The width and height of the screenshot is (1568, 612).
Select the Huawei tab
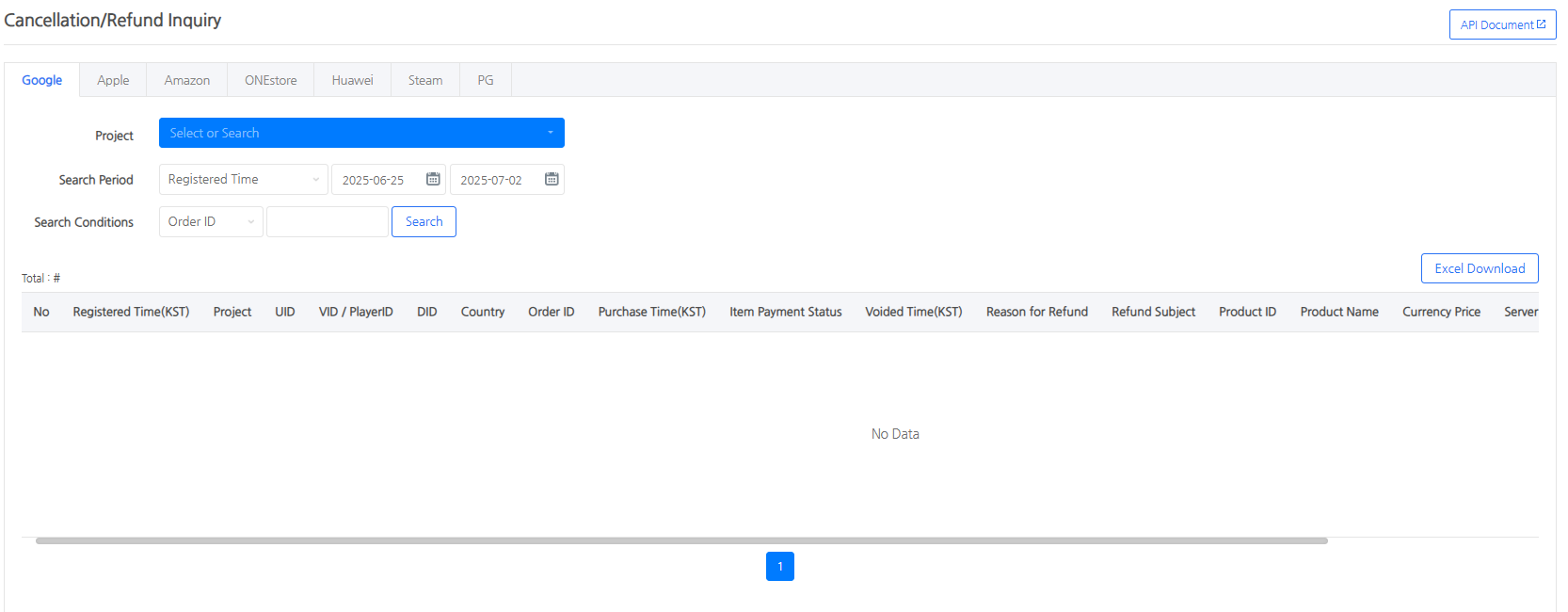pyautogui.click(x=352, y=80)
